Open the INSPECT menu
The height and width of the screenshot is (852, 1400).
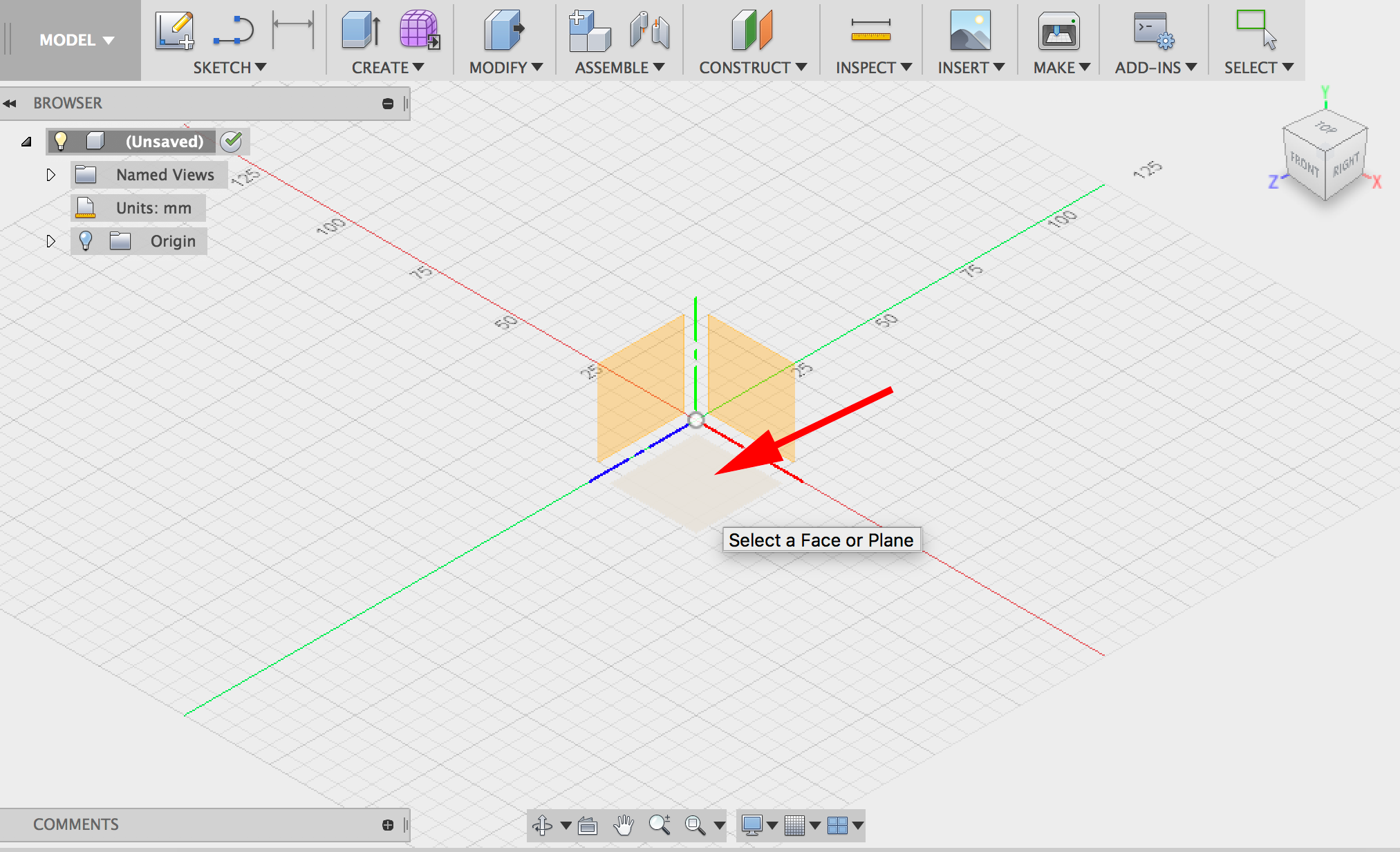[x=874, y=68]
